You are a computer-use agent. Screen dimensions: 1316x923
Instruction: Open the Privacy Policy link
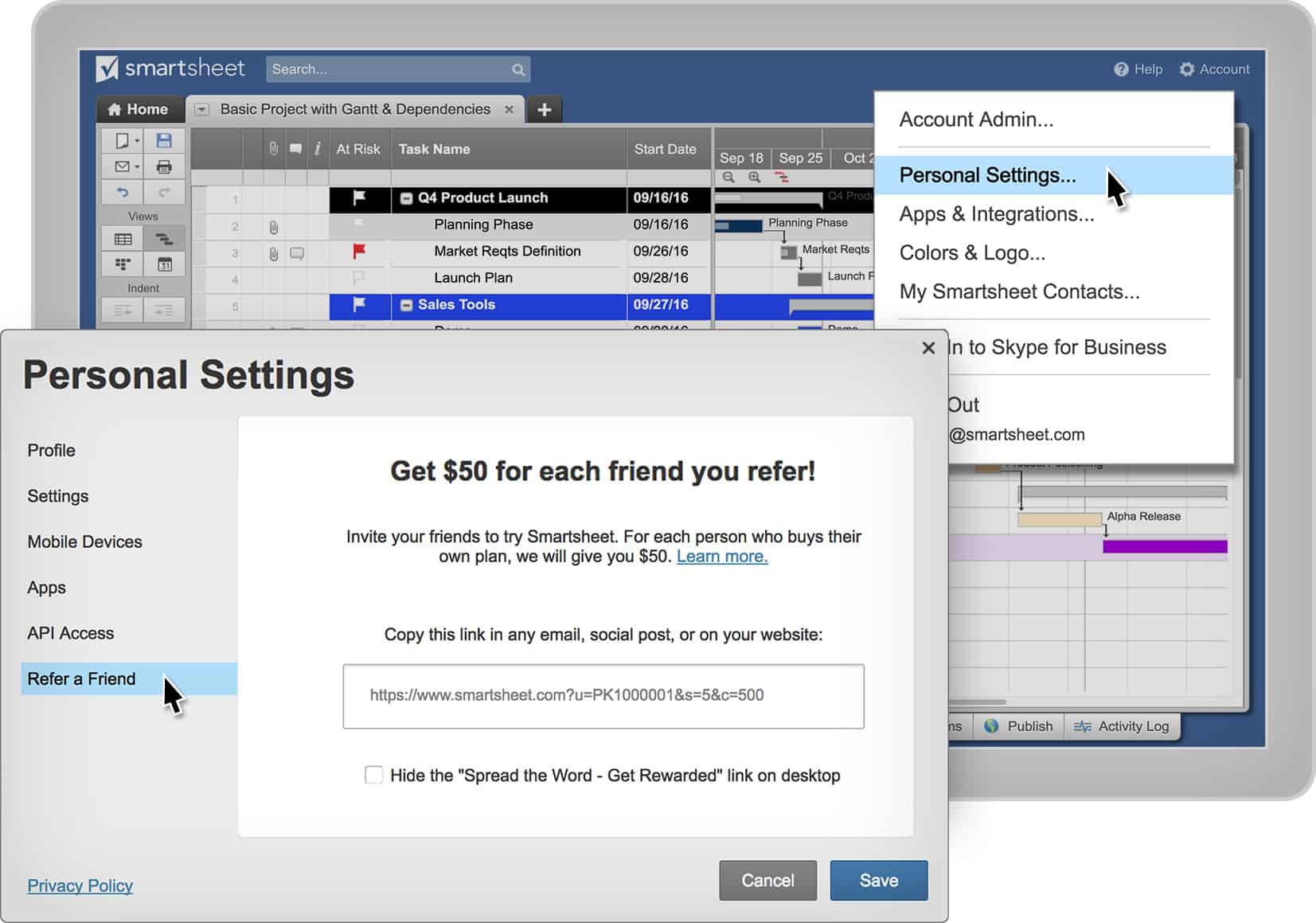click(x=80, y=886)
